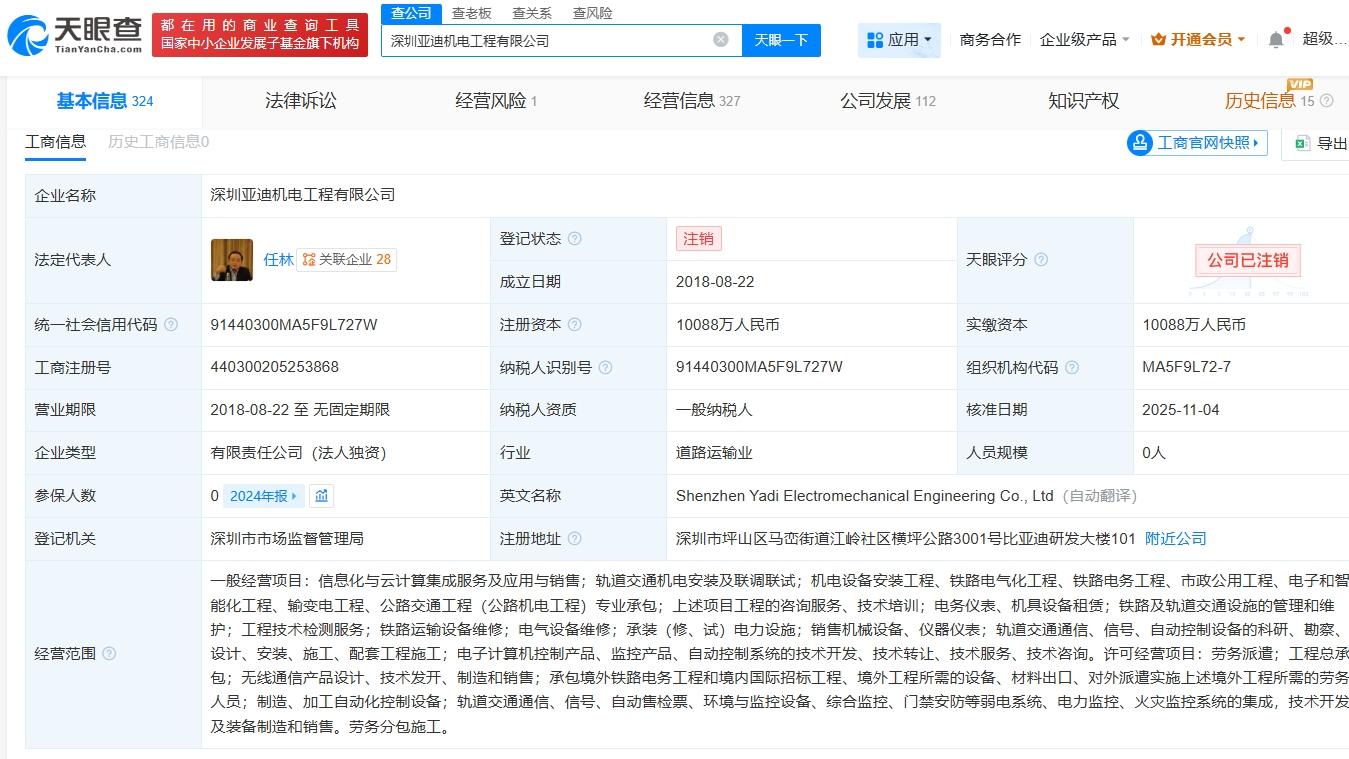Switch to the 法律诉讼 tab
Image resolution: width=1349 pixels, height=759 pixels.
(299, 100)
